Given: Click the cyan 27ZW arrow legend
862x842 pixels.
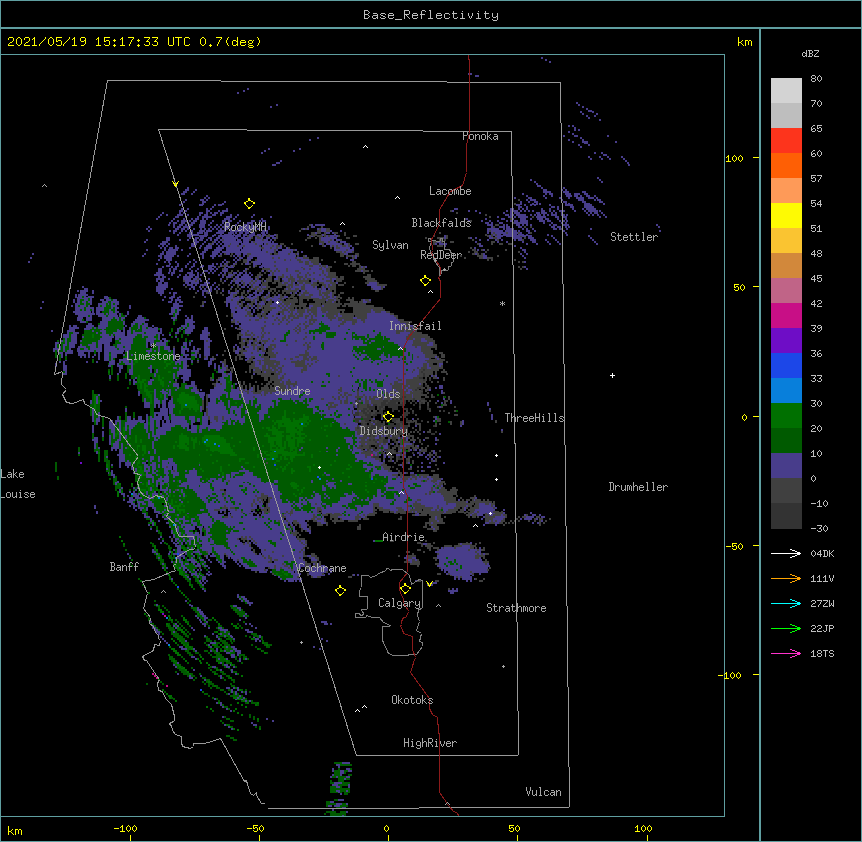Looking at the screenshot, I should [786, 603].
